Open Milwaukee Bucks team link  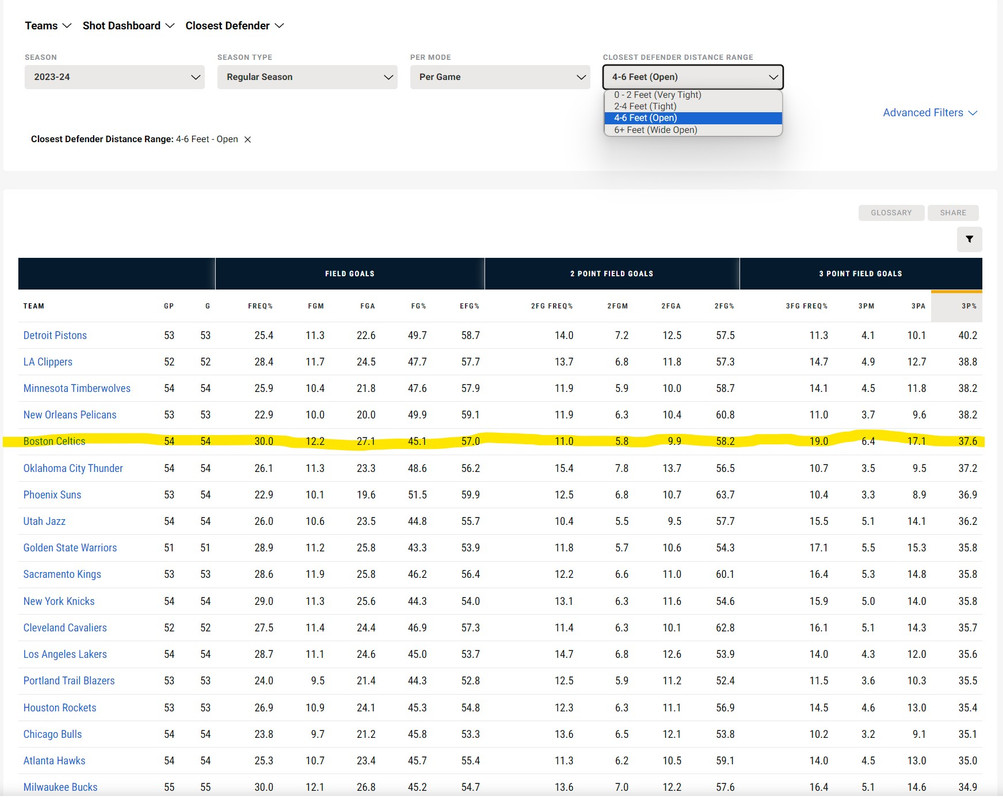point(60,787)
